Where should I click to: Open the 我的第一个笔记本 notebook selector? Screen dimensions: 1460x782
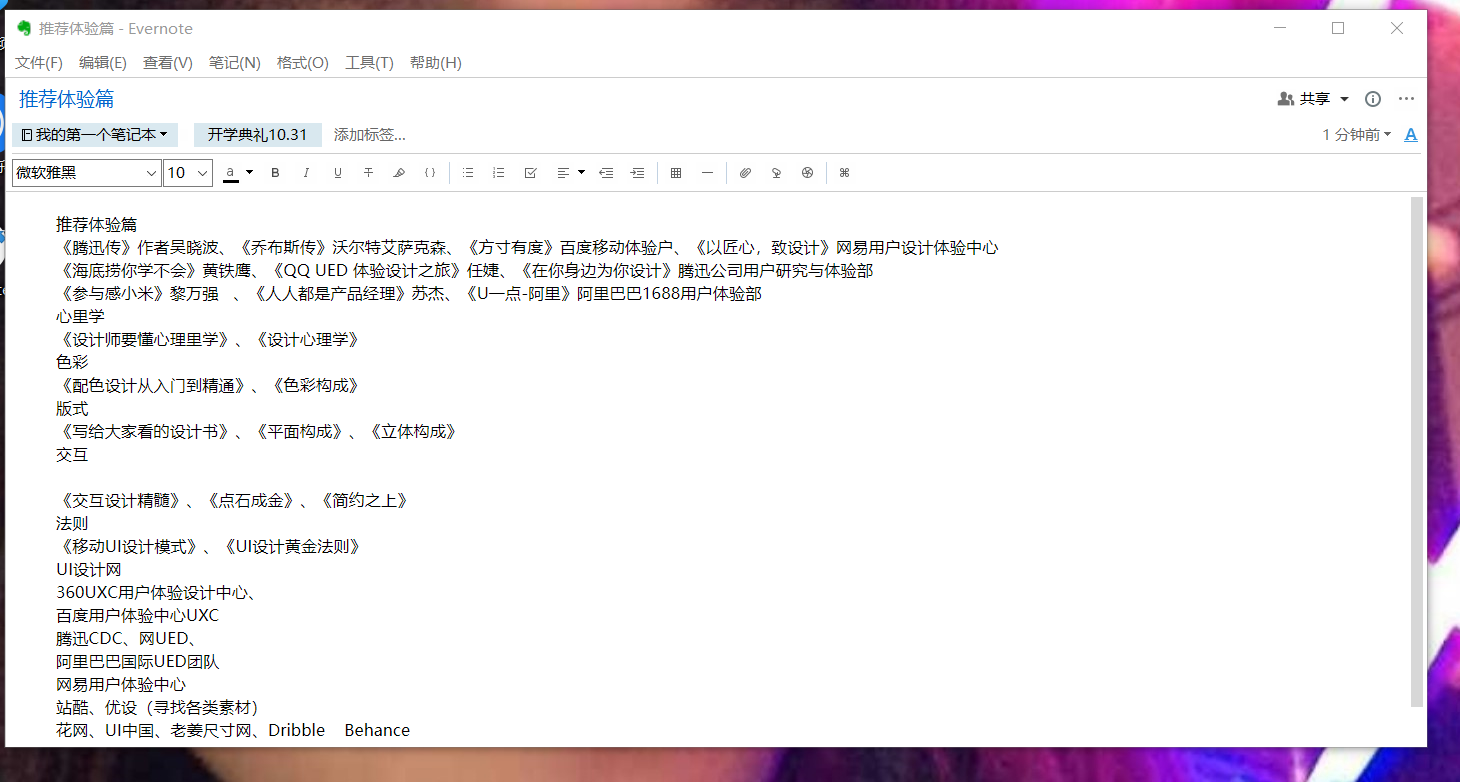click(x=95, y=135)
